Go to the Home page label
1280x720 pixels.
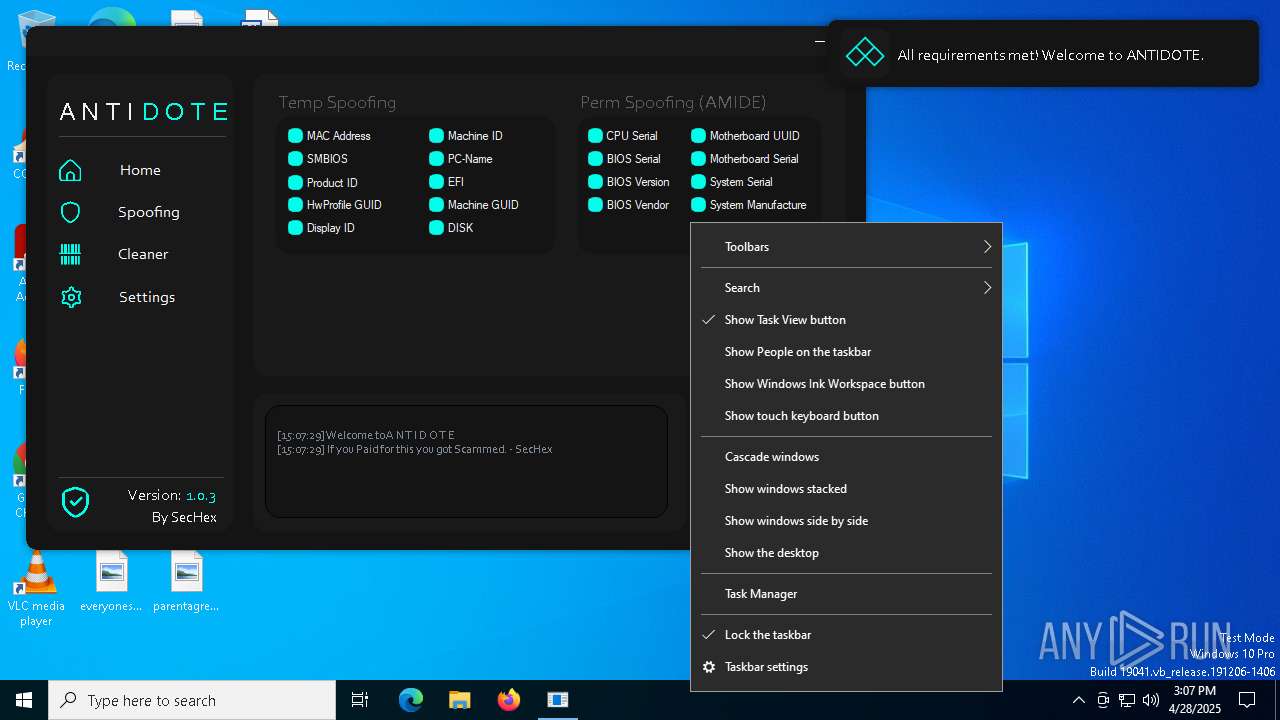[x=140, y=170]
